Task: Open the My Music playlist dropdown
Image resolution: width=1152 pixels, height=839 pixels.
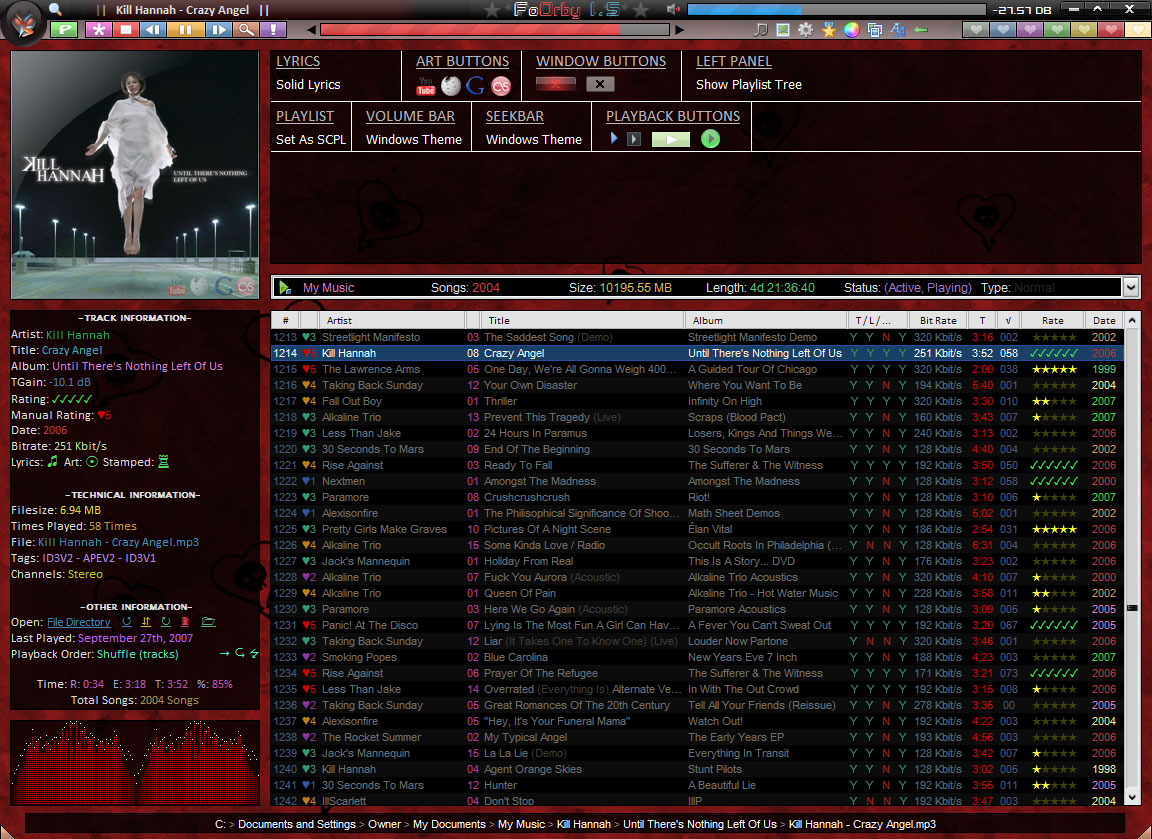Action: tap(1131, 288)
